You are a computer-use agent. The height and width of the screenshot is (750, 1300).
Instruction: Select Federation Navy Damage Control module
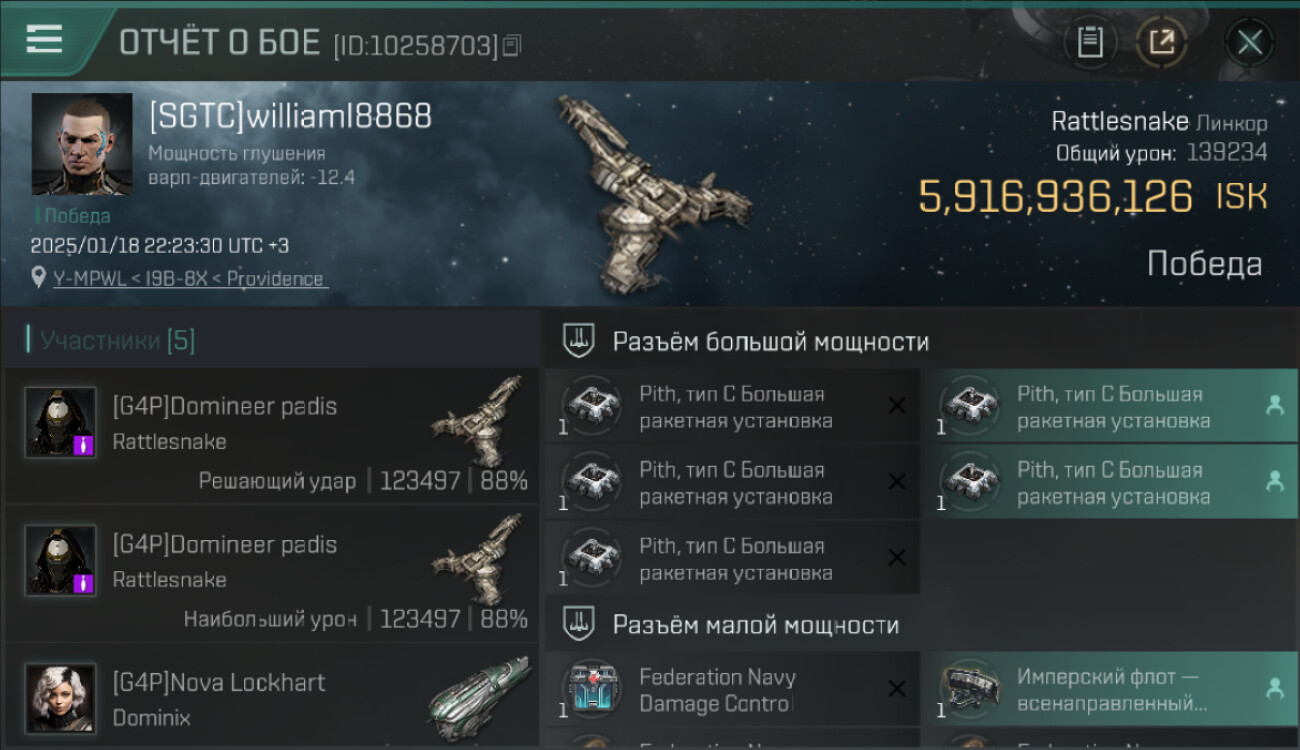tap(732, 690)
